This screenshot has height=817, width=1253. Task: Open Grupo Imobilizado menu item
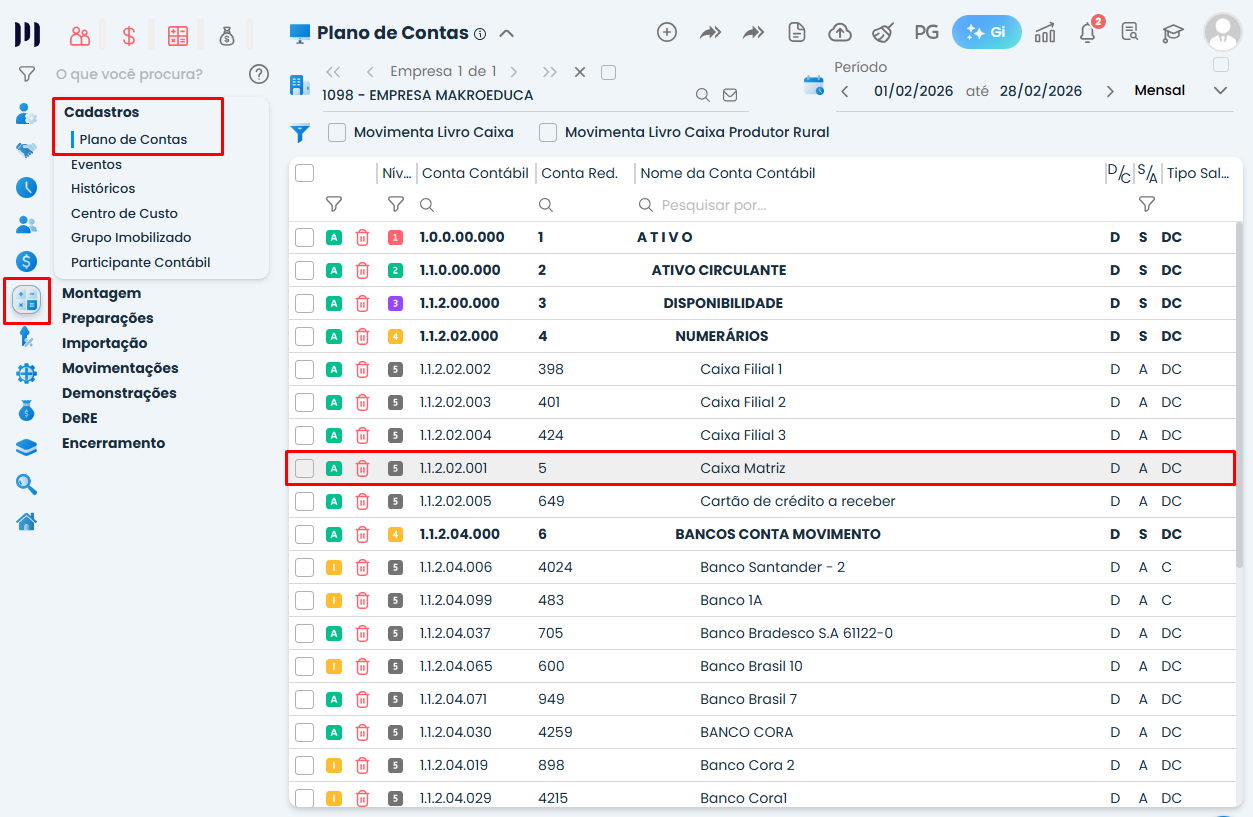tap(131, 237)
